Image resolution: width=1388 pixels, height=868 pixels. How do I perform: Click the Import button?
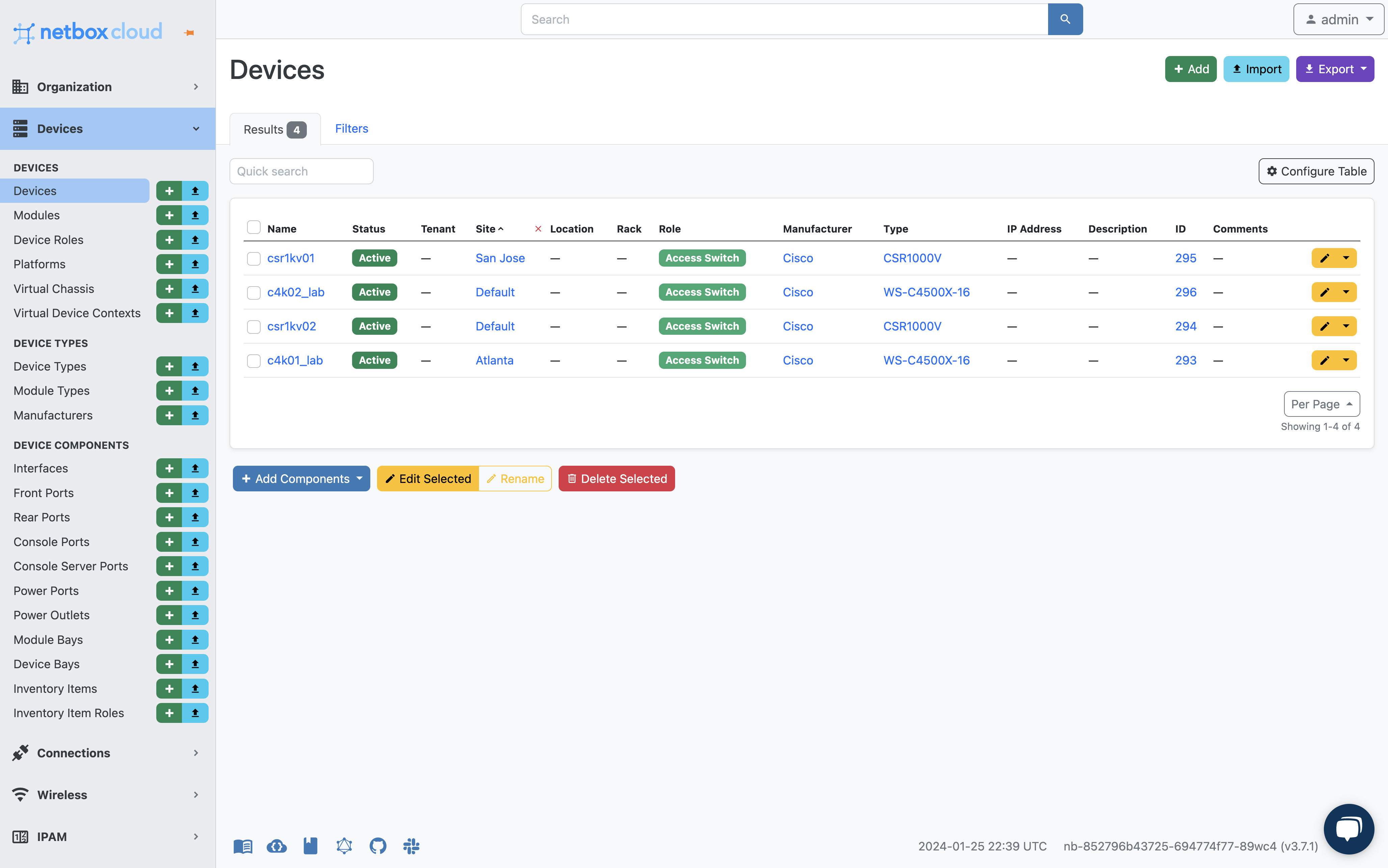click(x=1256, y=69)
